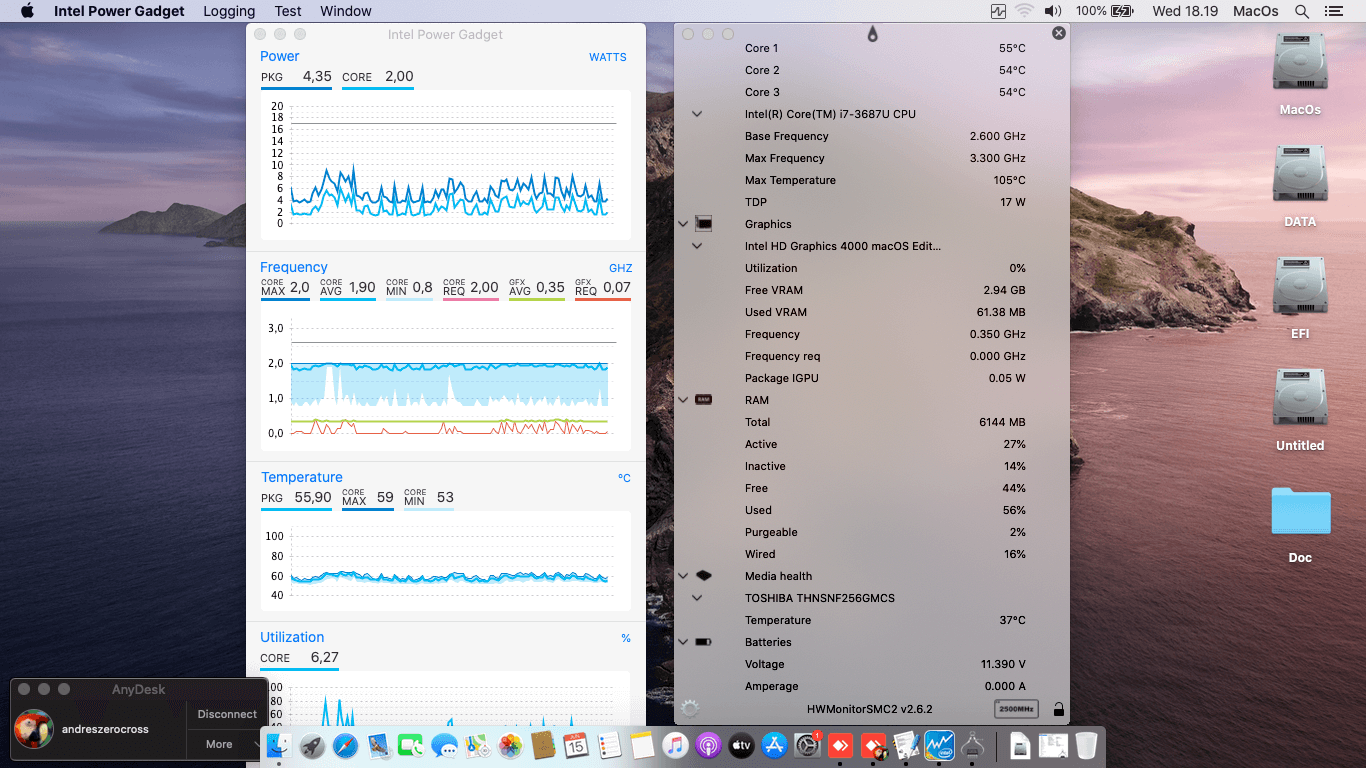Open Photos from the Dock

tap(510, 745)
